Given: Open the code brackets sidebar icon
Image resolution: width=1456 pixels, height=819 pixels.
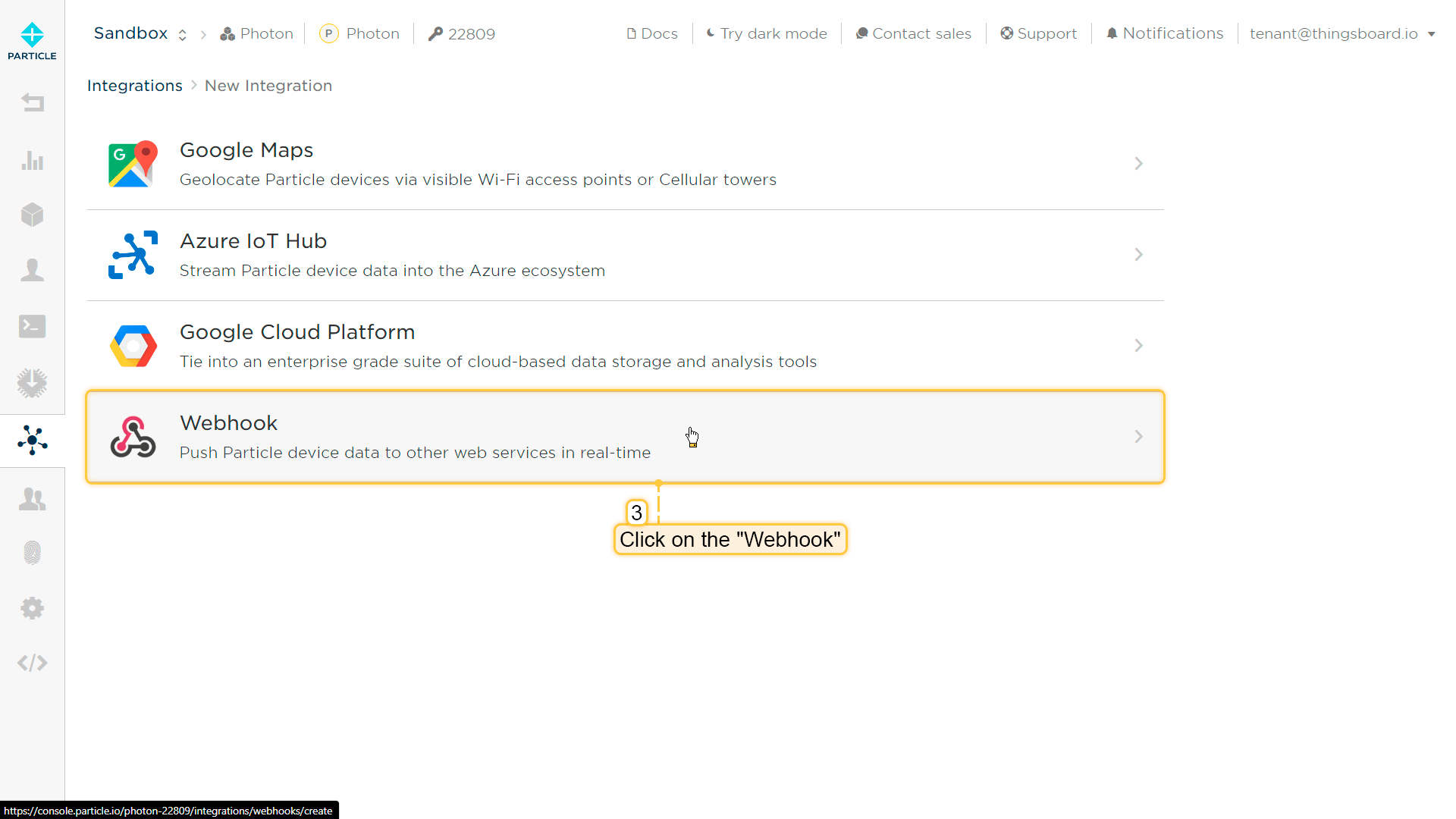Looking at the screenshot, I should (32, 663).
